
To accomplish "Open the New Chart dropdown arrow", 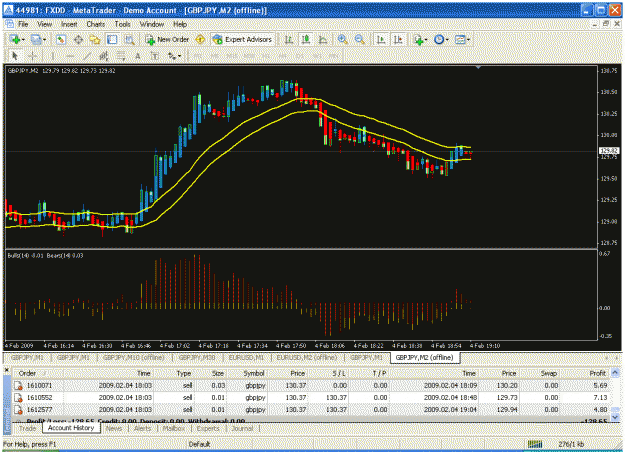I will 24,40.
